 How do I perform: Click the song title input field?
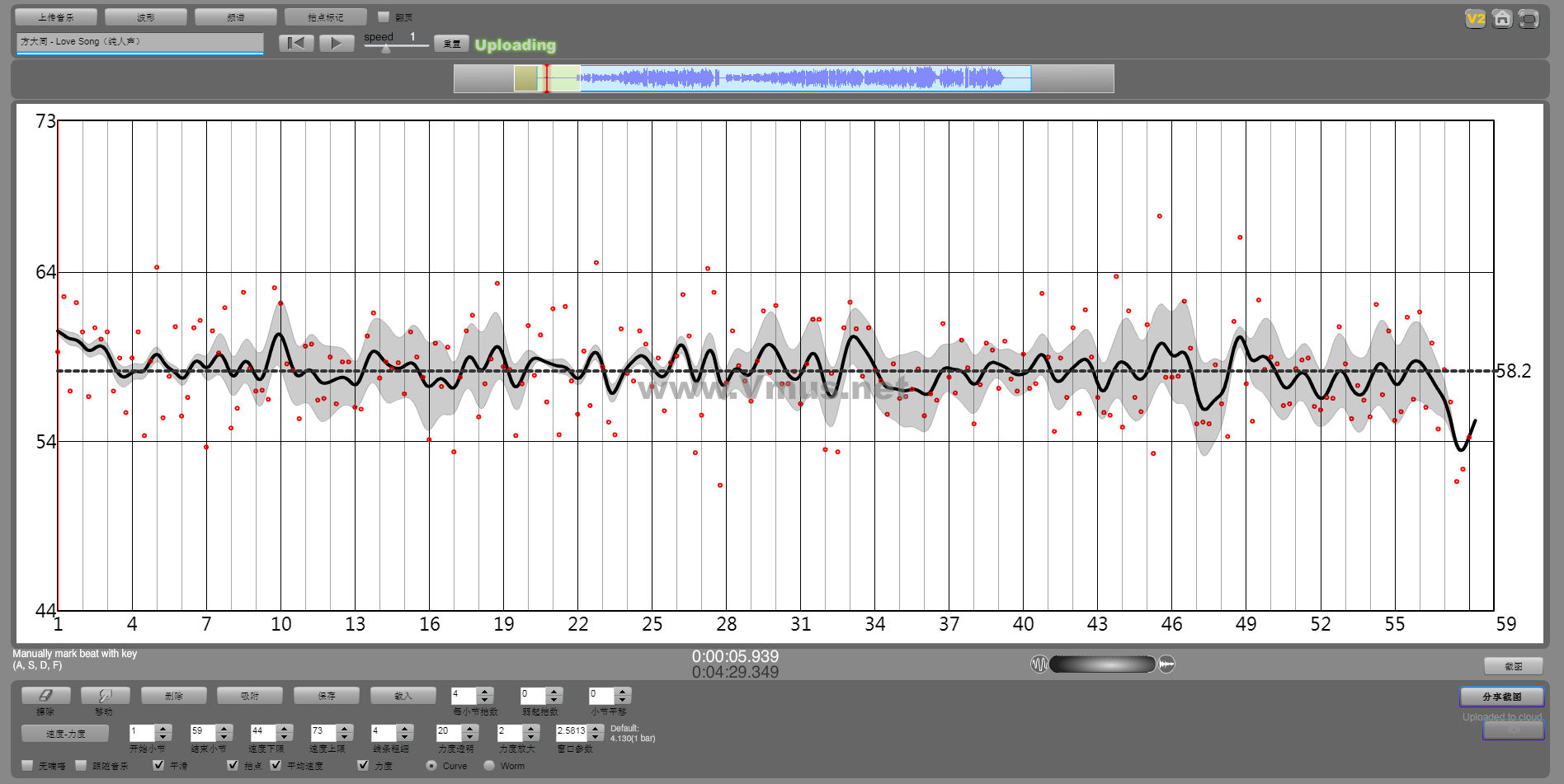click(x=139, y=42)
